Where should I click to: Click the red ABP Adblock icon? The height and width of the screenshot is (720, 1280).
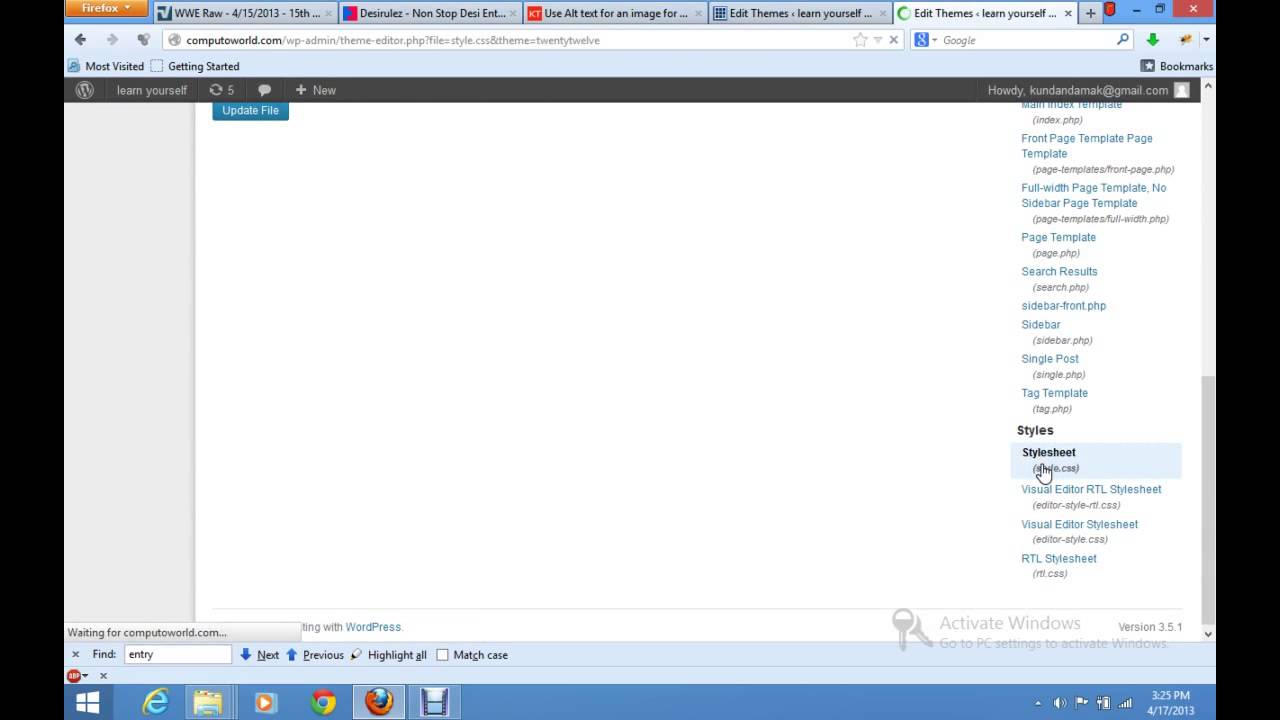click(74, 676)
